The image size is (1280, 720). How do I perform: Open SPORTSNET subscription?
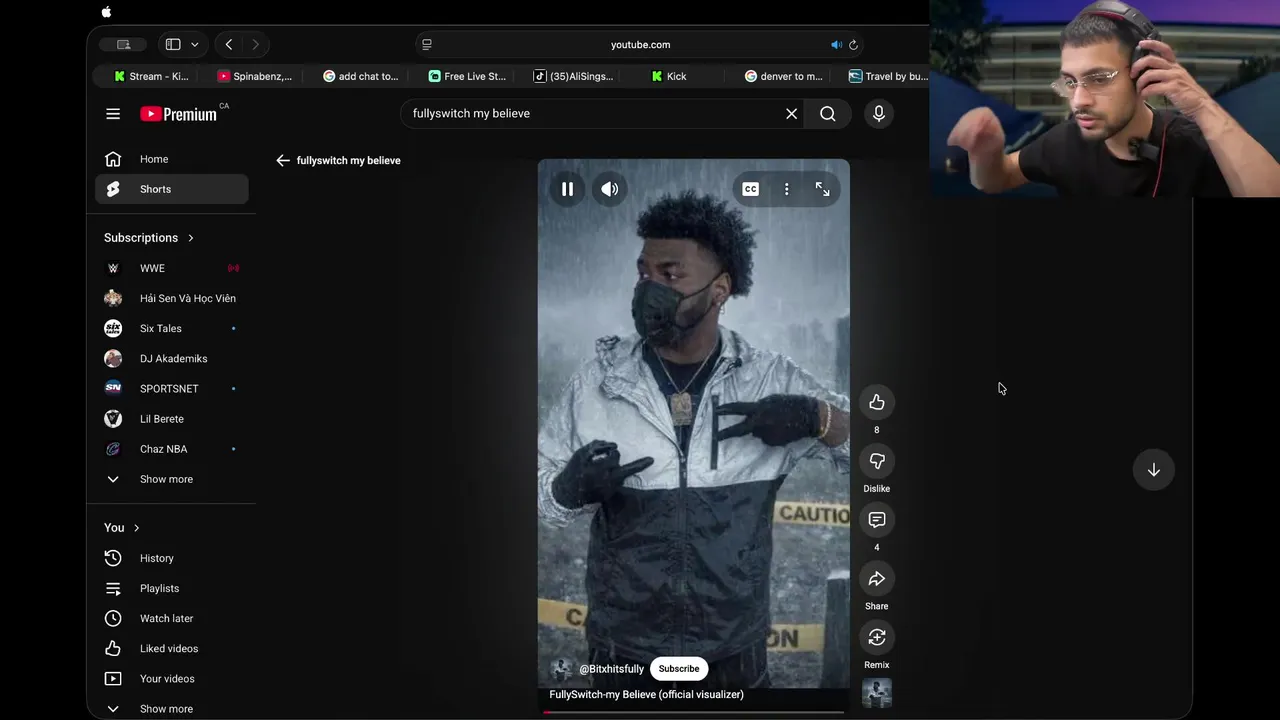171,388
